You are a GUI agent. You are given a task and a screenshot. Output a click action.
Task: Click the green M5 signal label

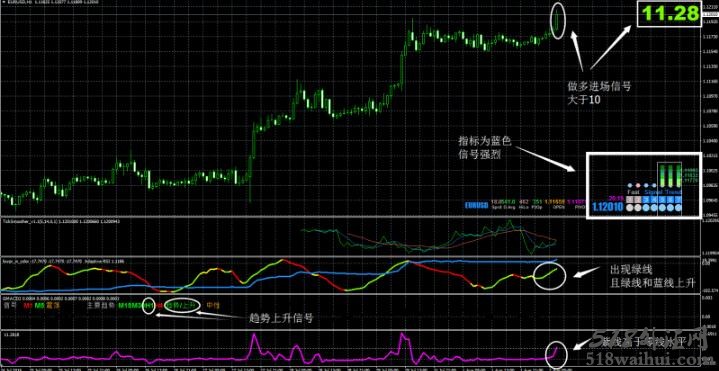tap(39, 305)
